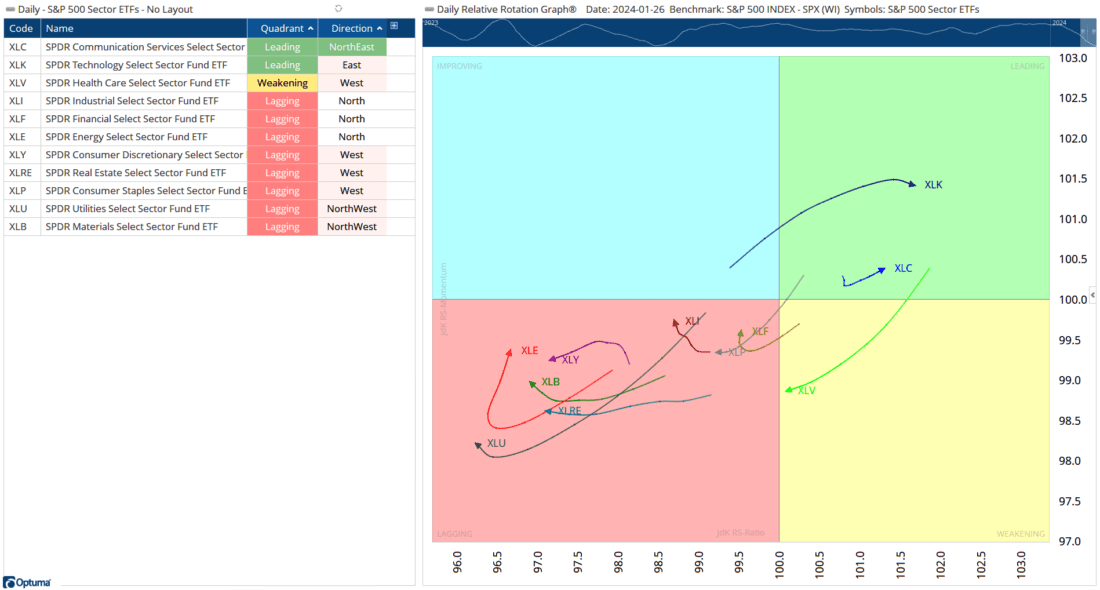The width and height of the screenshot is (1100, 590).
Task: Click the Leading badge for XLC
Action: [x=282, y=46]
